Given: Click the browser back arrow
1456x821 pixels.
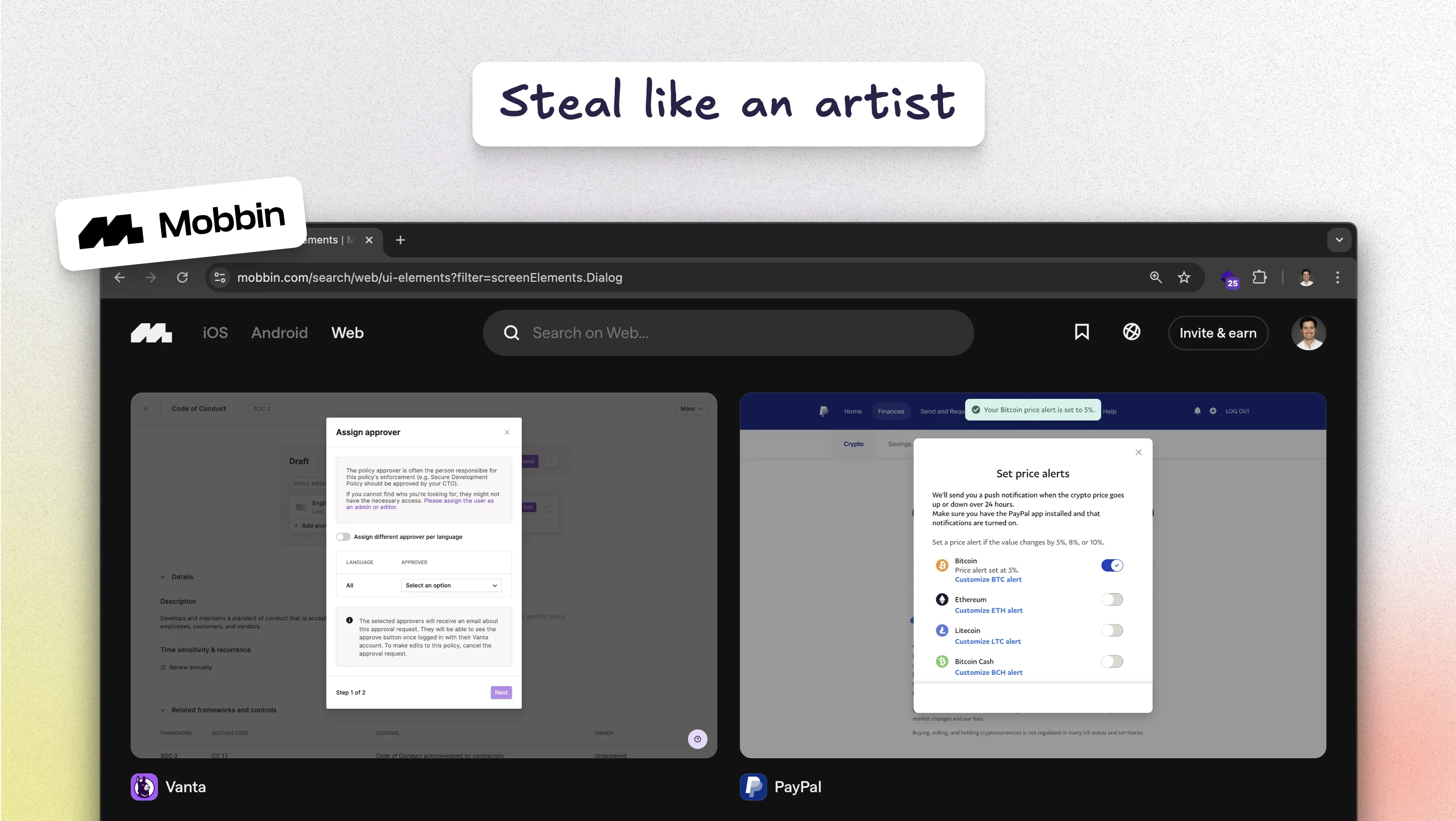Looking at the screenshot, I should click(119, 277).
